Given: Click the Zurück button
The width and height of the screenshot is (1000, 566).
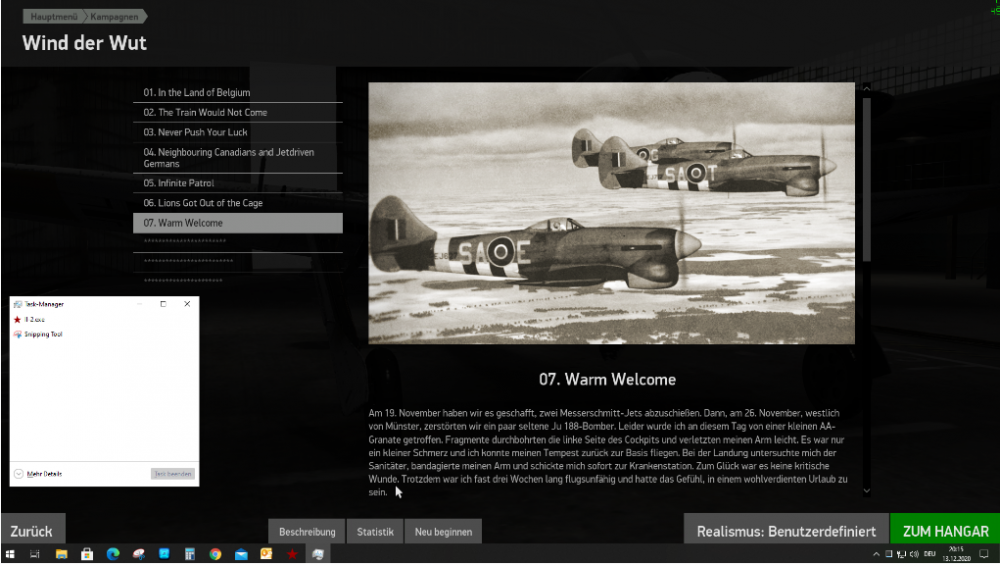Looking at the screenshot, I should click(33, 530).
